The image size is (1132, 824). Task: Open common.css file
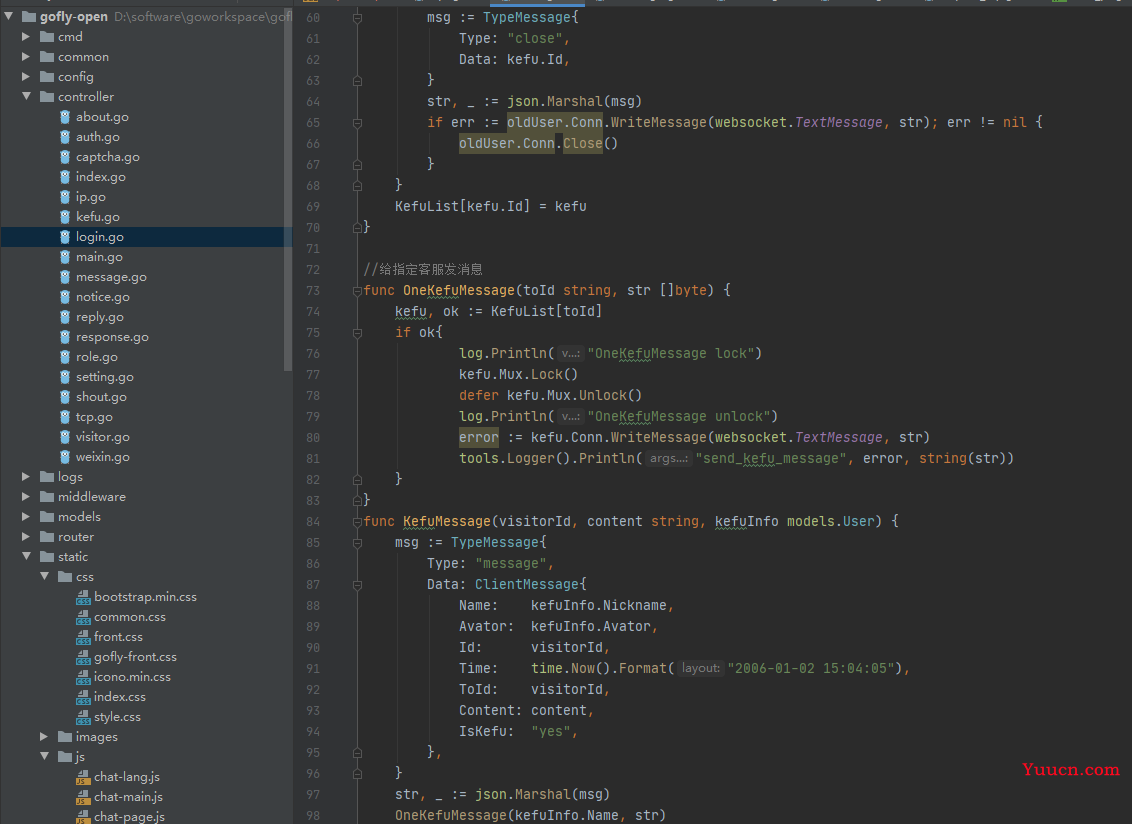[x=130, y=617]
